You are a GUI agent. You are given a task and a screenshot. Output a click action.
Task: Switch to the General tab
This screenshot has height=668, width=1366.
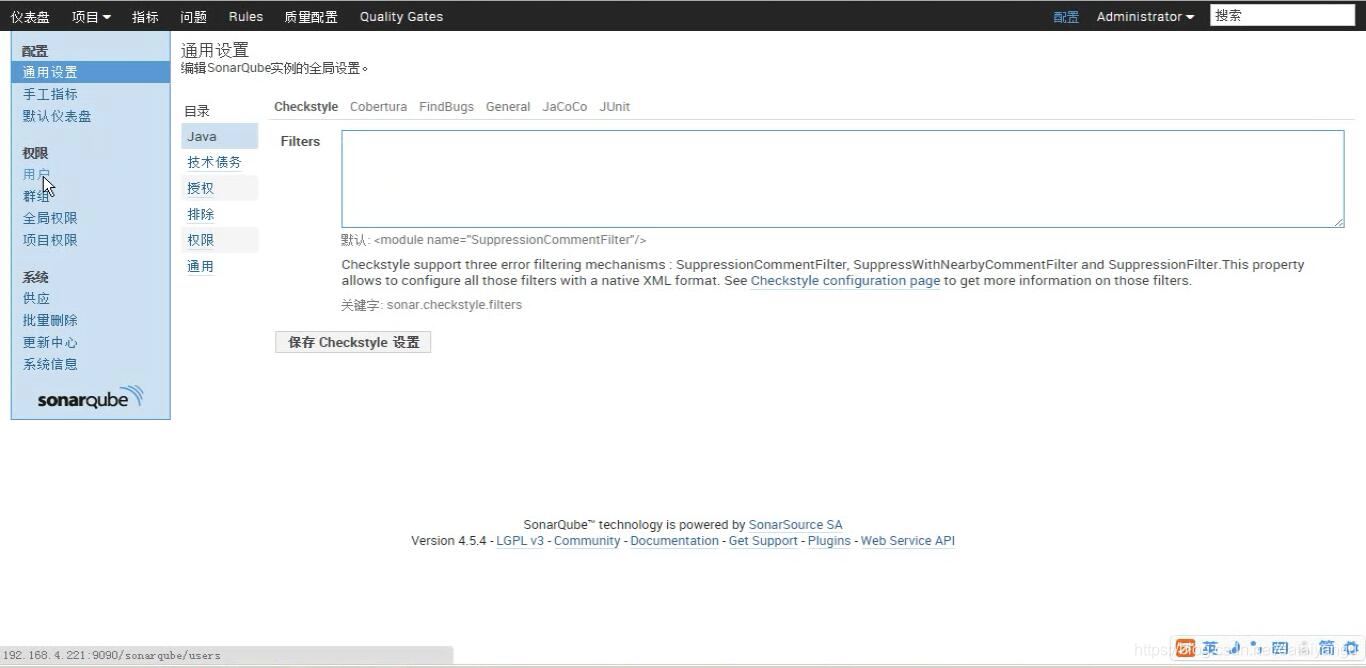(x=508, y=107)
